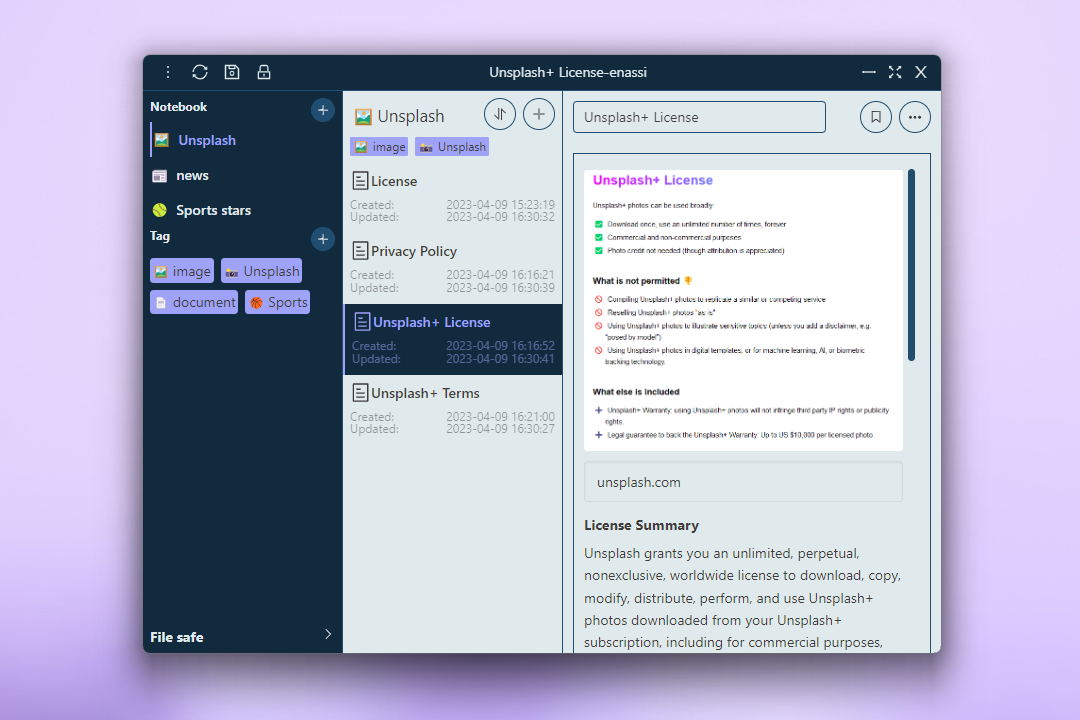
Task: Maximize the enassi window
Action: coord(895,72)
